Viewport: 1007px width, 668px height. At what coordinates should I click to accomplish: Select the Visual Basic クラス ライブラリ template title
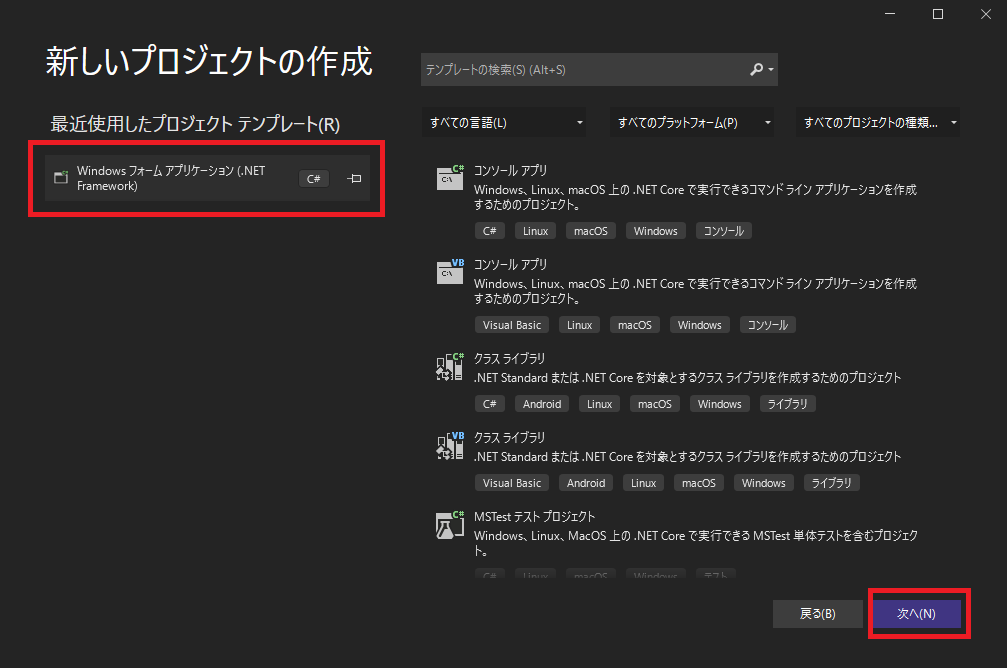tap(509, 437)
